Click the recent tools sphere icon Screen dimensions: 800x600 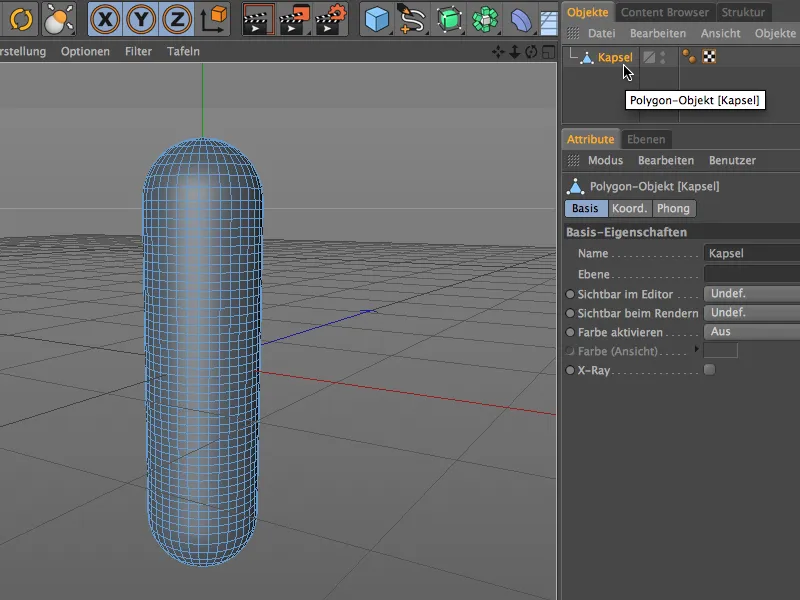tap(58, 19)
